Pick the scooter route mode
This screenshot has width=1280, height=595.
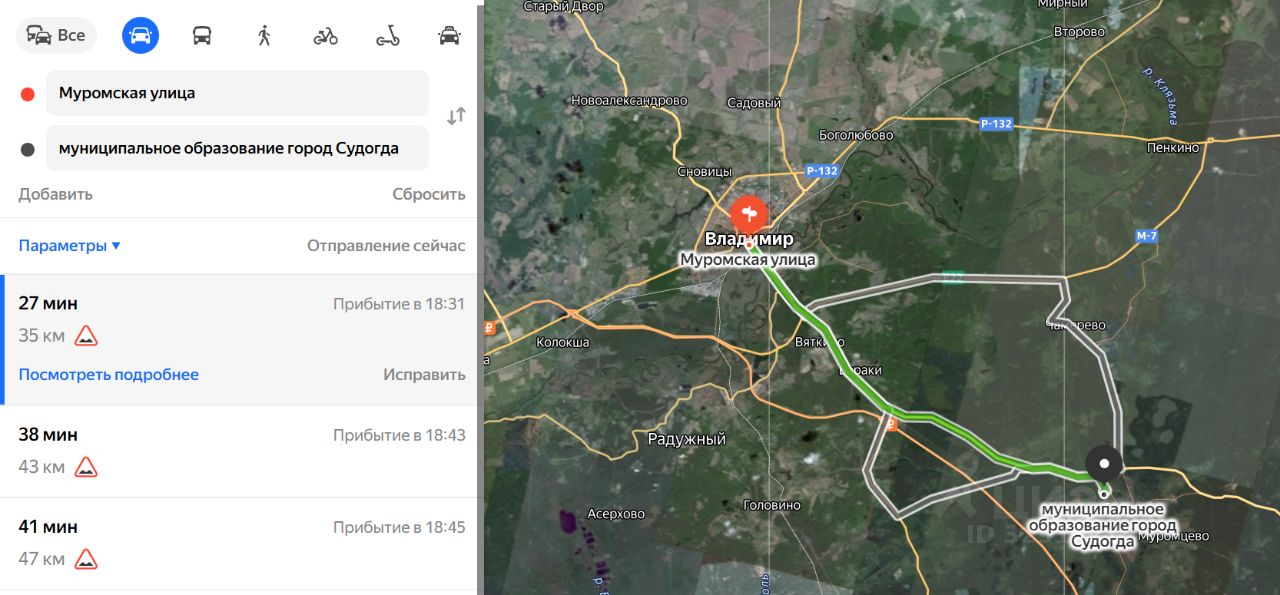pyautogui.click(x=387, y=36)
